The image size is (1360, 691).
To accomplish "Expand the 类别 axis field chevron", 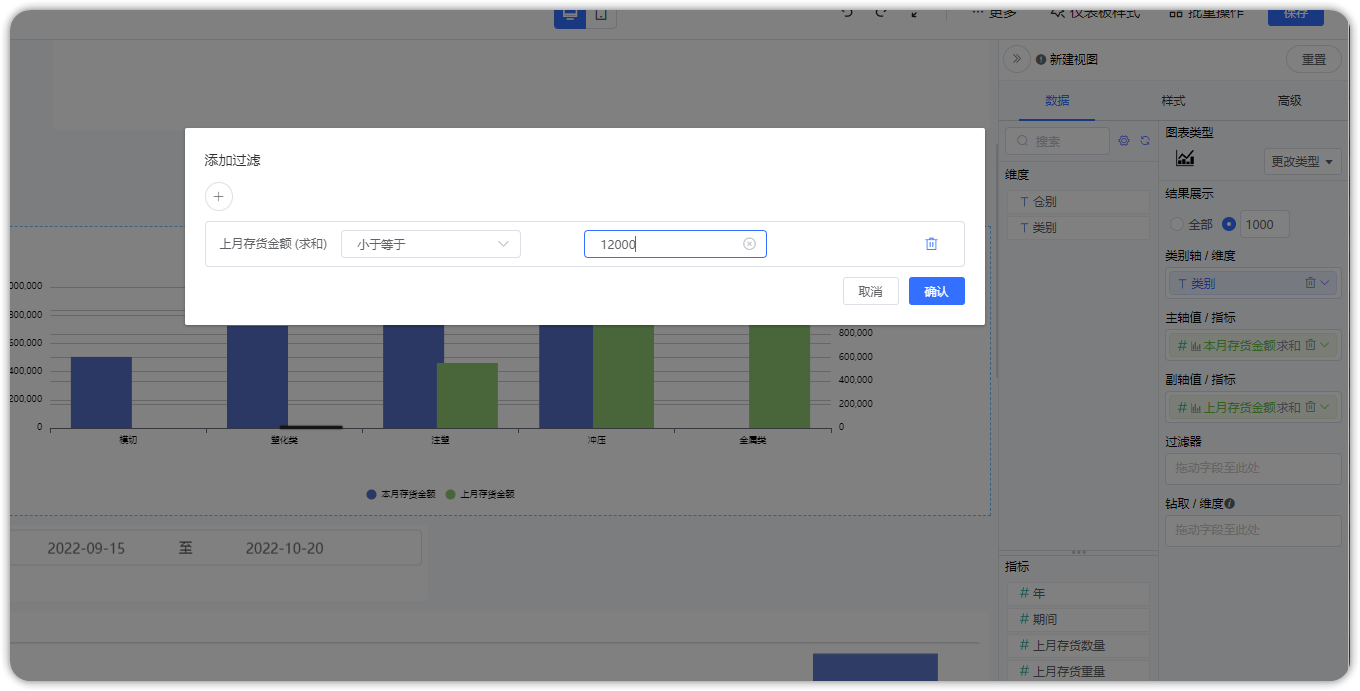I will coord(1326,283).
